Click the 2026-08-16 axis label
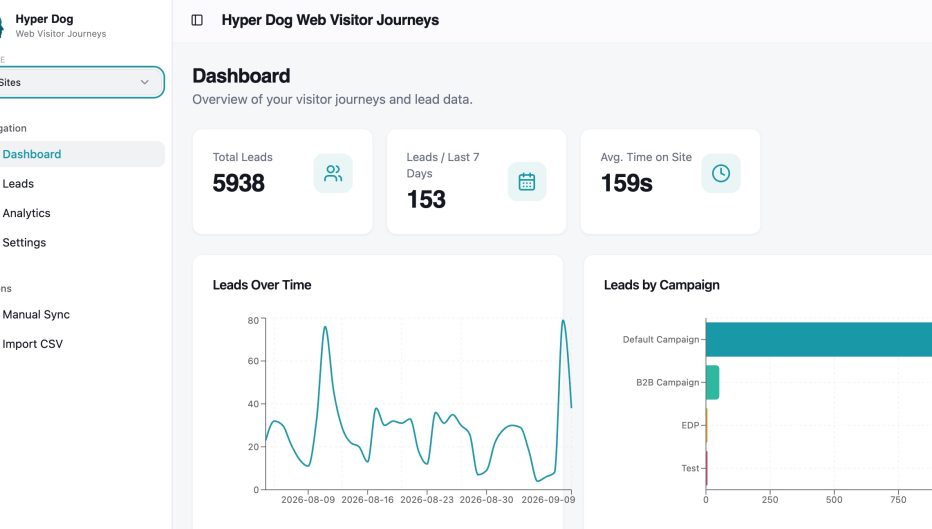Viewport: 932px width, 529px height. (x=367, y=500)
